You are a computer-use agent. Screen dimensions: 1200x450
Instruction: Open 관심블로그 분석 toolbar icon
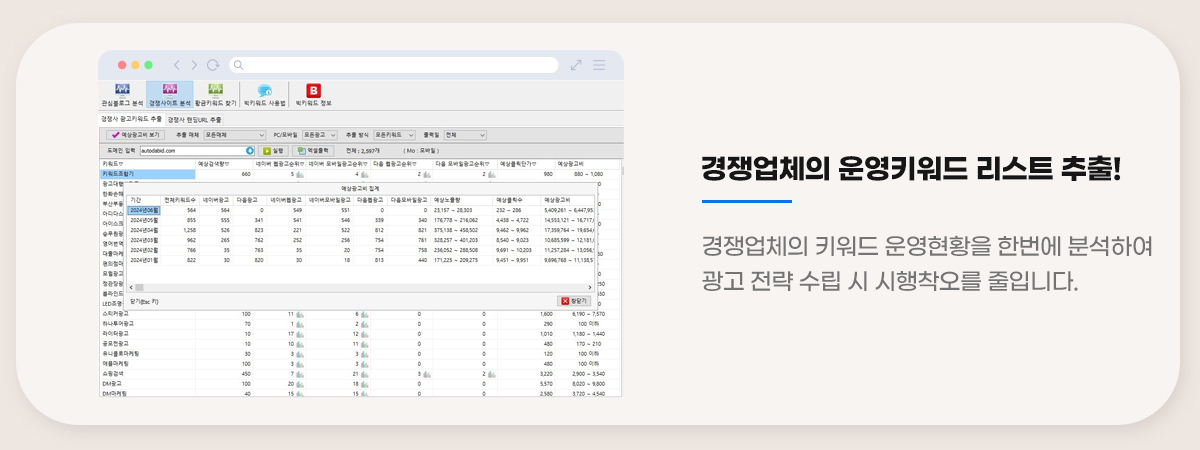click(x=122, y=95)
